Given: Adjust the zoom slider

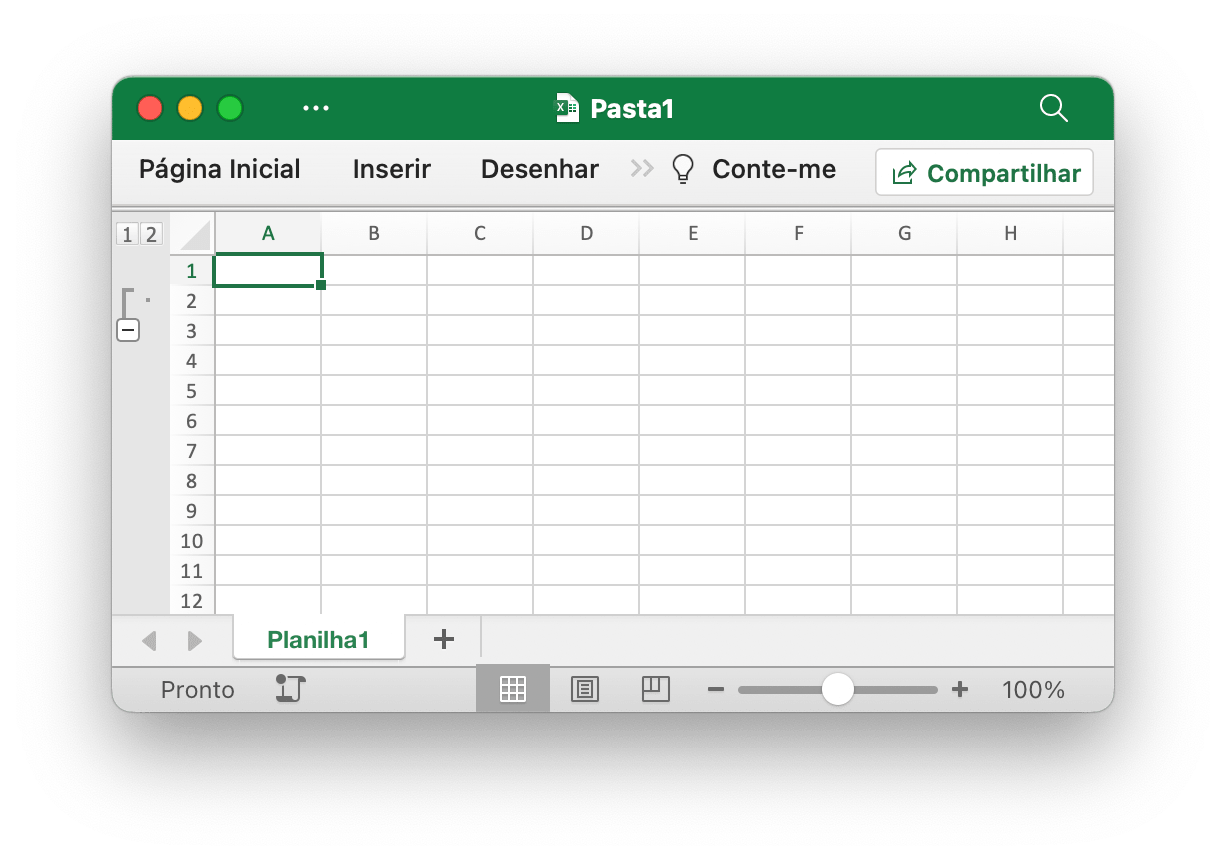Looking at the screenshot, I should click(x=838, y=688).
